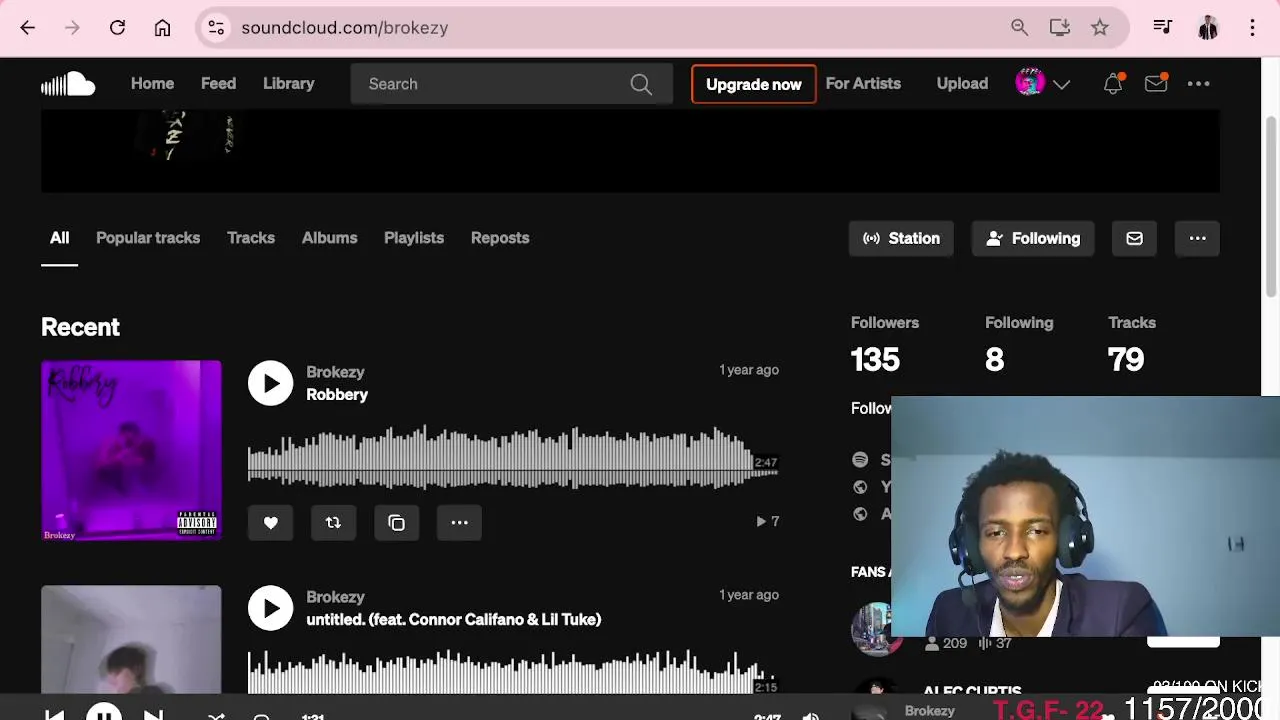Open the messages envelope in header
This screenshot has height=720, width=1280.
pos(1156,84)
